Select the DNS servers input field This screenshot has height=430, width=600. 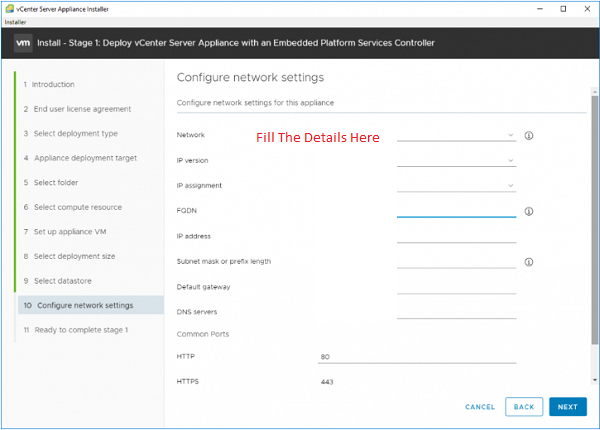click(457, 312)
